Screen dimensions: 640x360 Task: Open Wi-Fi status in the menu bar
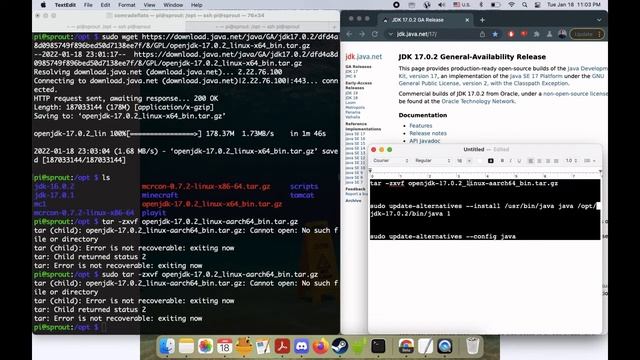[511, 5]
